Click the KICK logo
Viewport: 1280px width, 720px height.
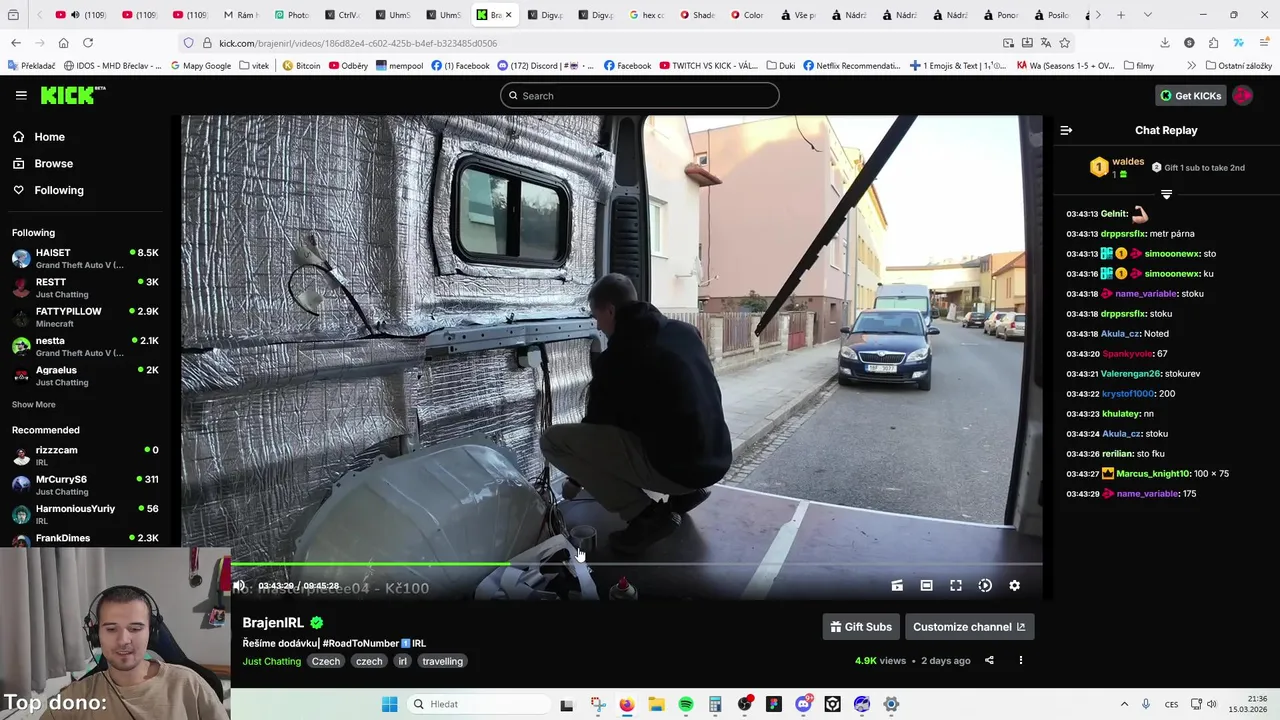click(72, 95)
